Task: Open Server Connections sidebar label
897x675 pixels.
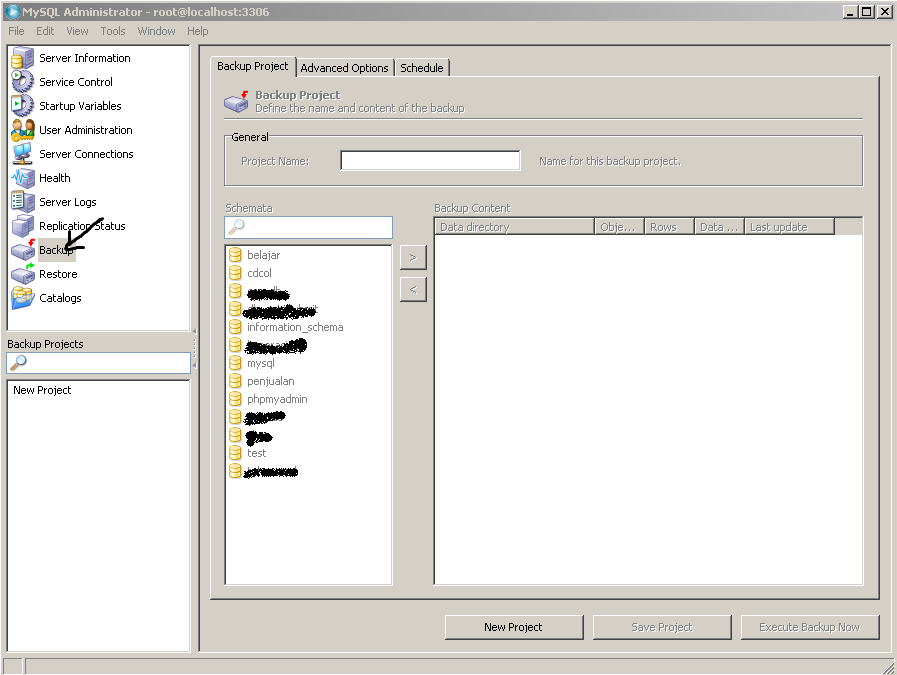Action: (86, 154)
